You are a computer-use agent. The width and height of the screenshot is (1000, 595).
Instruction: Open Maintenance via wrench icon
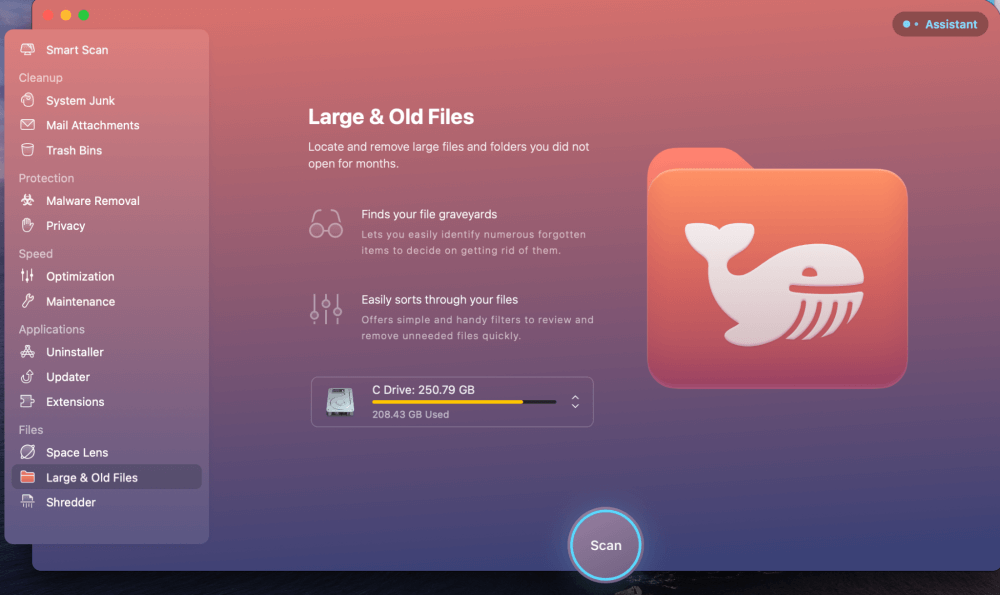tap(28, 302)
